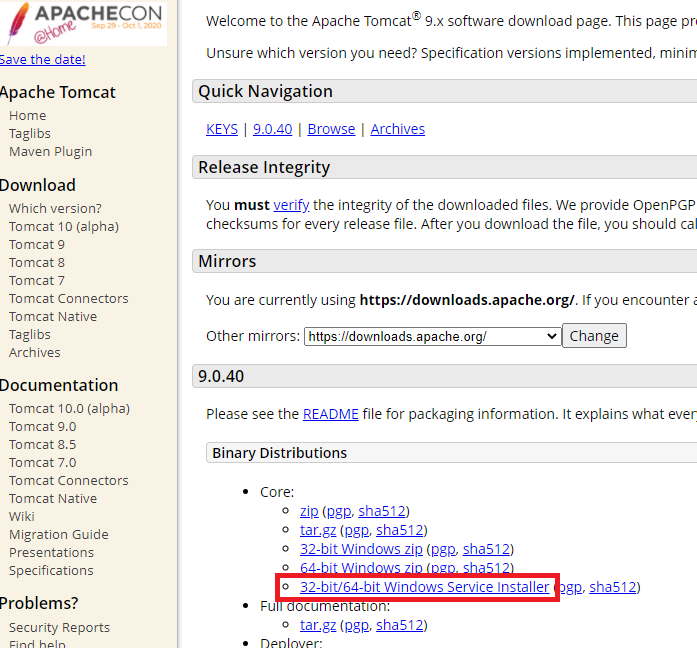The width and height of the screenshot is (697, 648).
Task: Download Full documentation tar.gz
Action: point(318,625)
